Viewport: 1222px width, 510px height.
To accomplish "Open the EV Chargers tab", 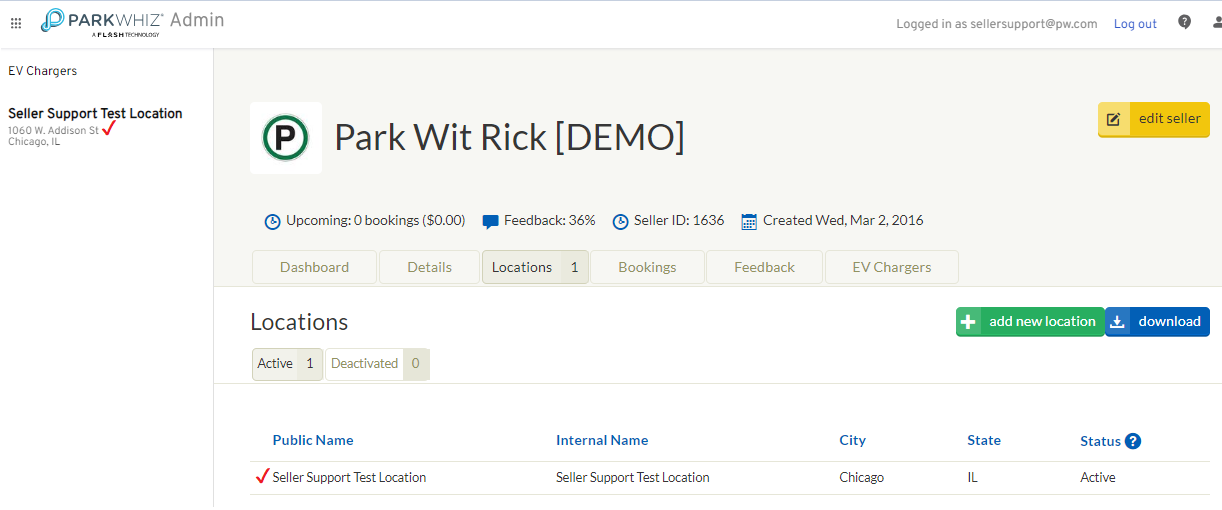I will click(891, 267).
